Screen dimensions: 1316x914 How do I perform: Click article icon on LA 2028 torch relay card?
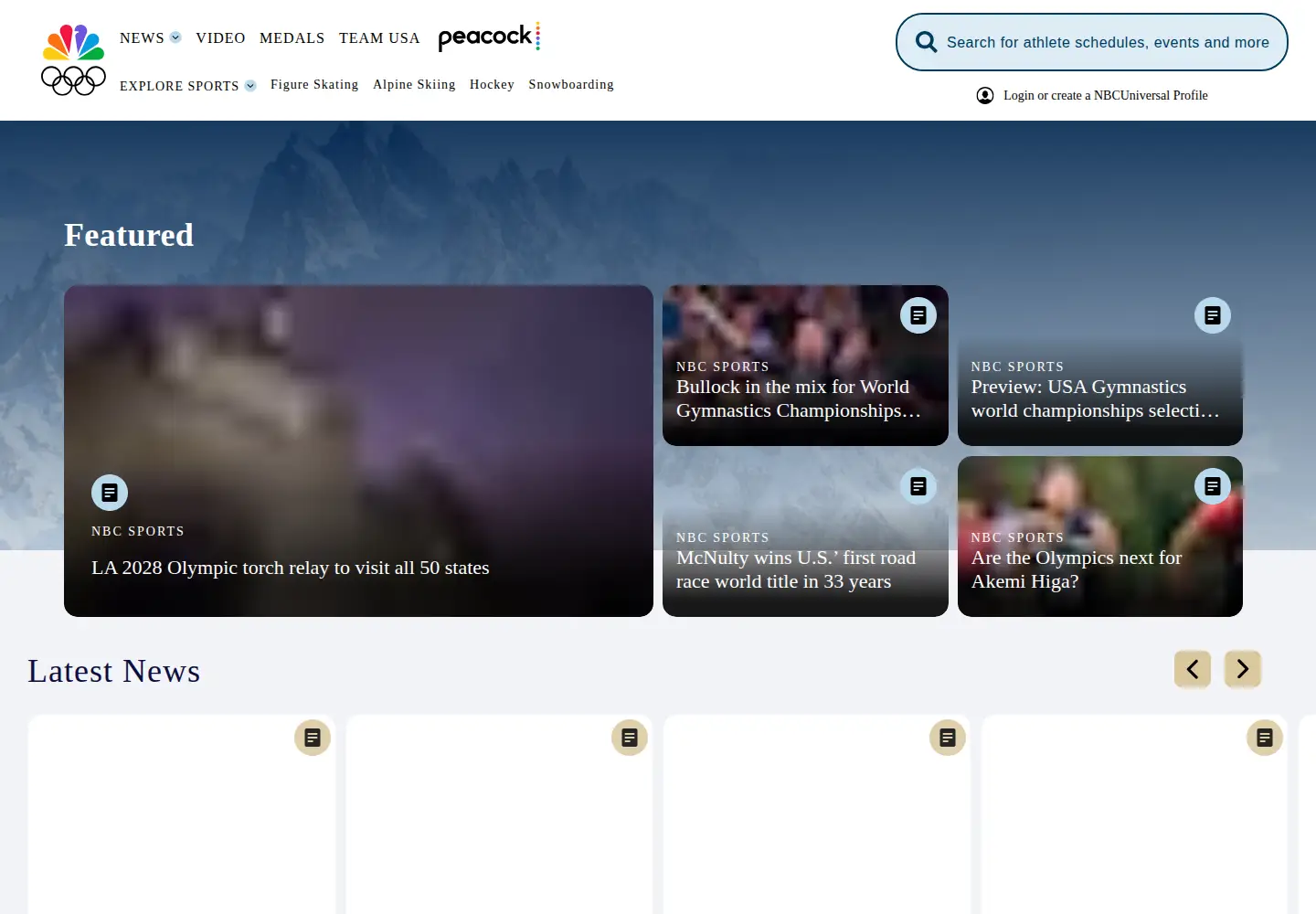[x=110, y=493]
